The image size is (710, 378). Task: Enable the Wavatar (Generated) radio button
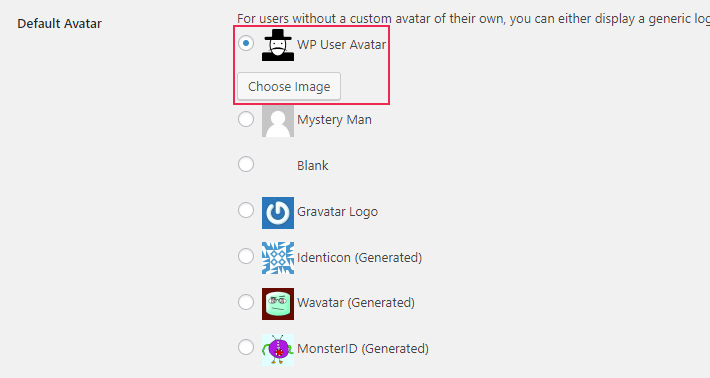(246, 301)
